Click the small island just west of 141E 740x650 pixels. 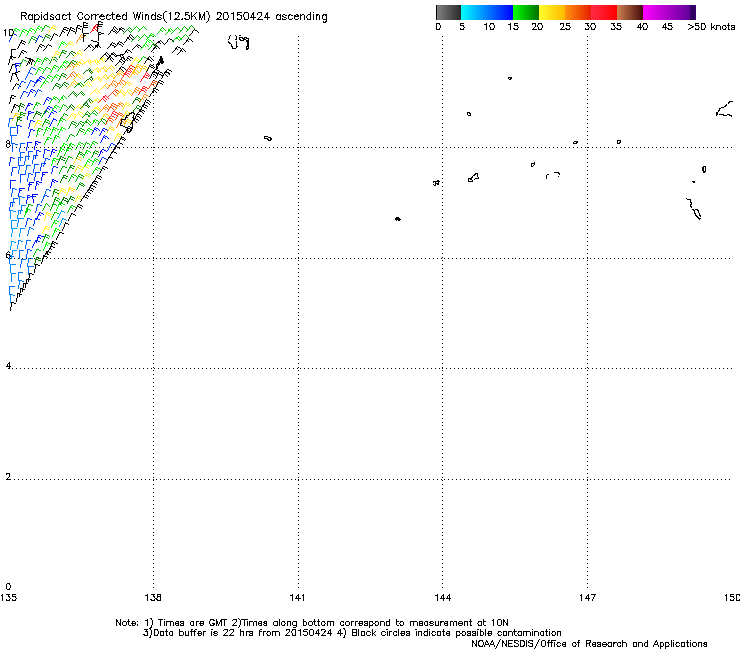coord(268,138)
